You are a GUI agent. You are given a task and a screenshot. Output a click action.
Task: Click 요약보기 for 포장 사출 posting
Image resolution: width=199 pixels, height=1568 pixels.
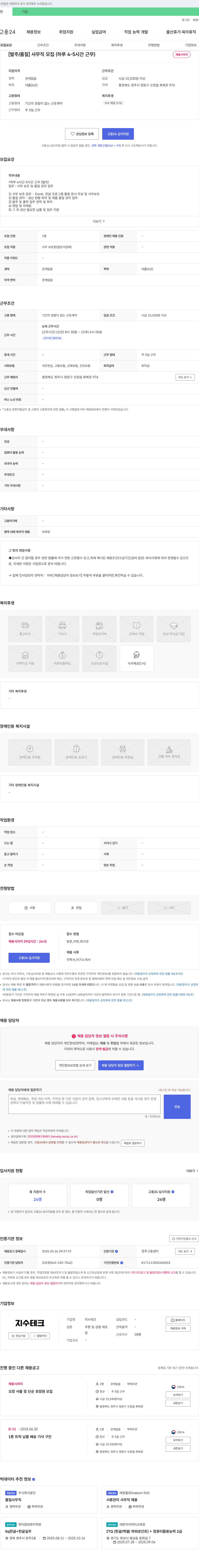pos(178,1394)
